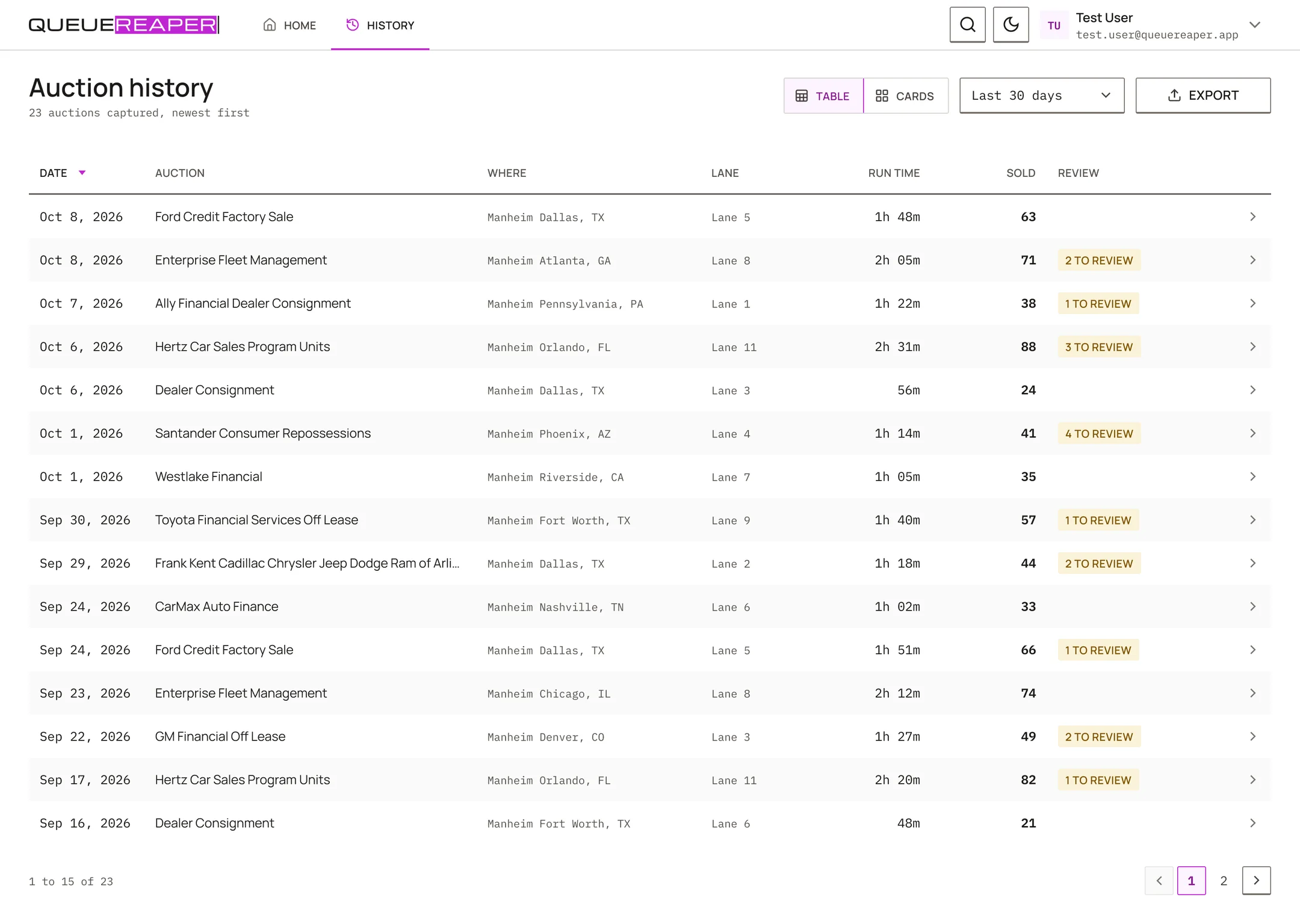Image resolution: width=1300 pixels, height=924 pixels.
Task: Click the QueueReaper logo
Action: [124, 25]
